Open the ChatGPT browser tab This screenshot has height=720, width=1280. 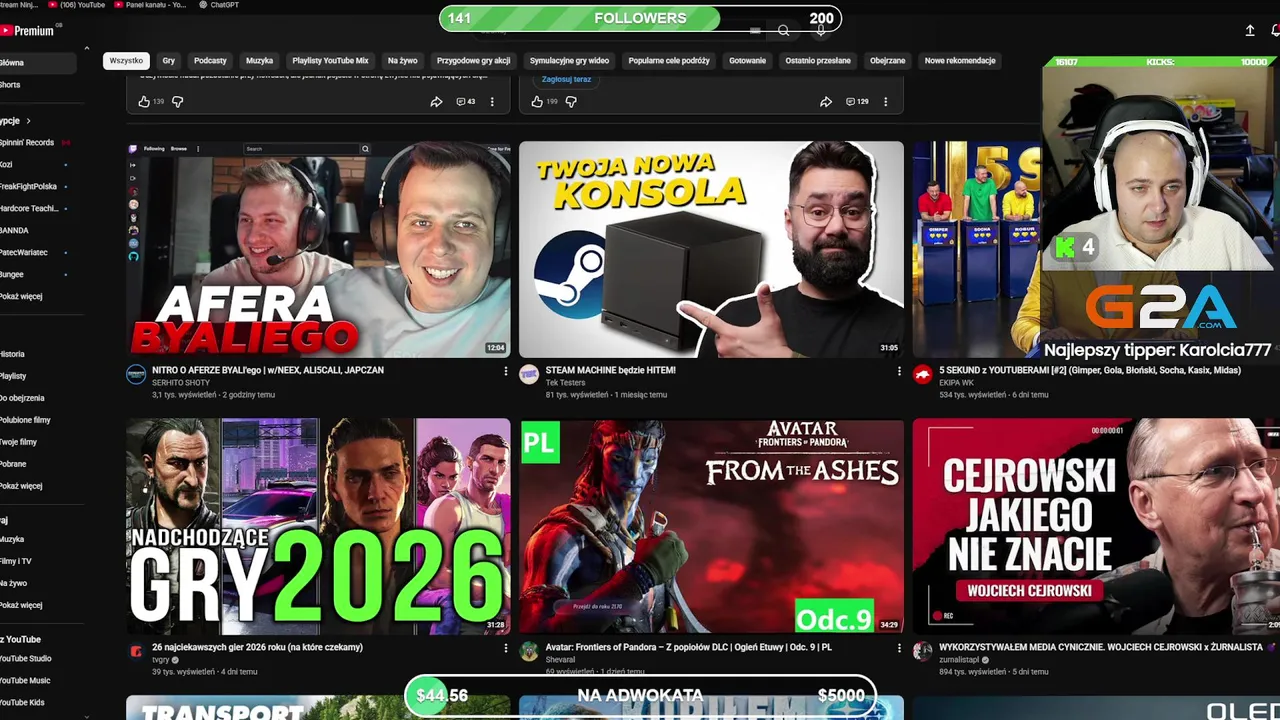point(219,5)
